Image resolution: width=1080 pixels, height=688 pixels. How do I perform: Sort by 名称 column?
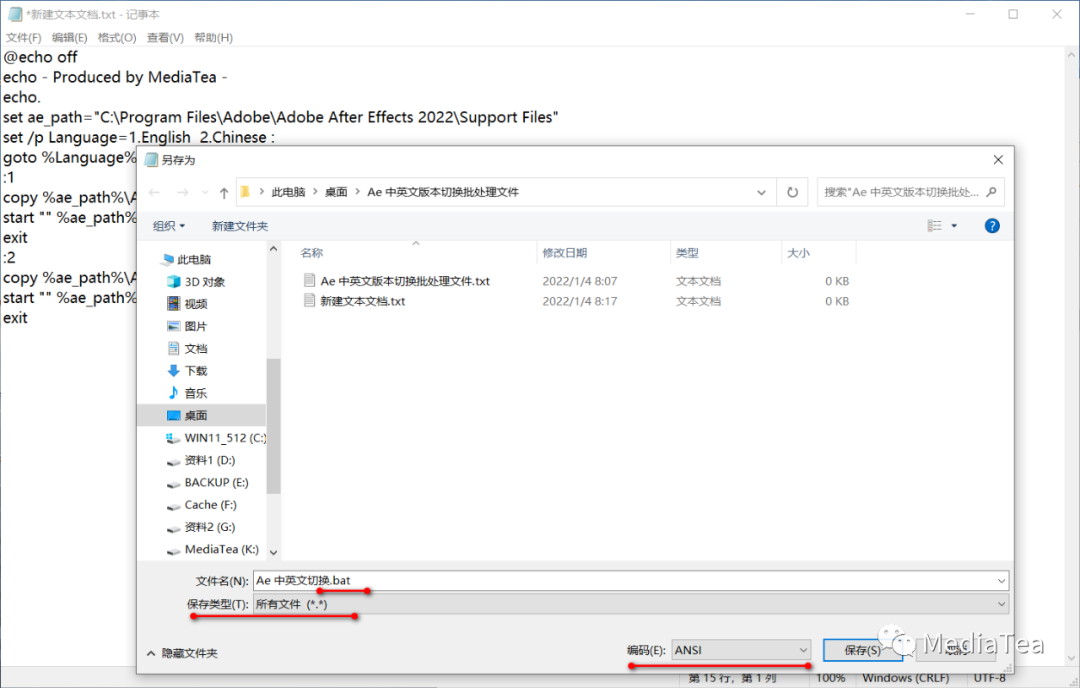tap(311, 253)
